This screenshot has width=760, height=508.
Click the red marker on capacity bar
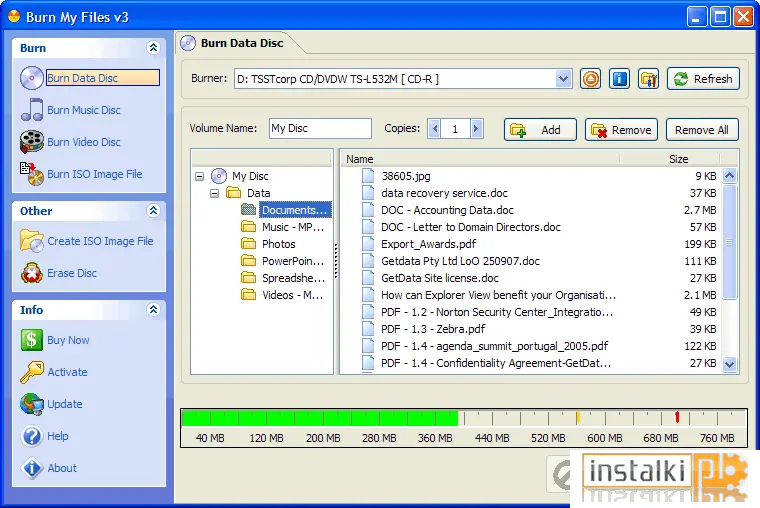677,416
